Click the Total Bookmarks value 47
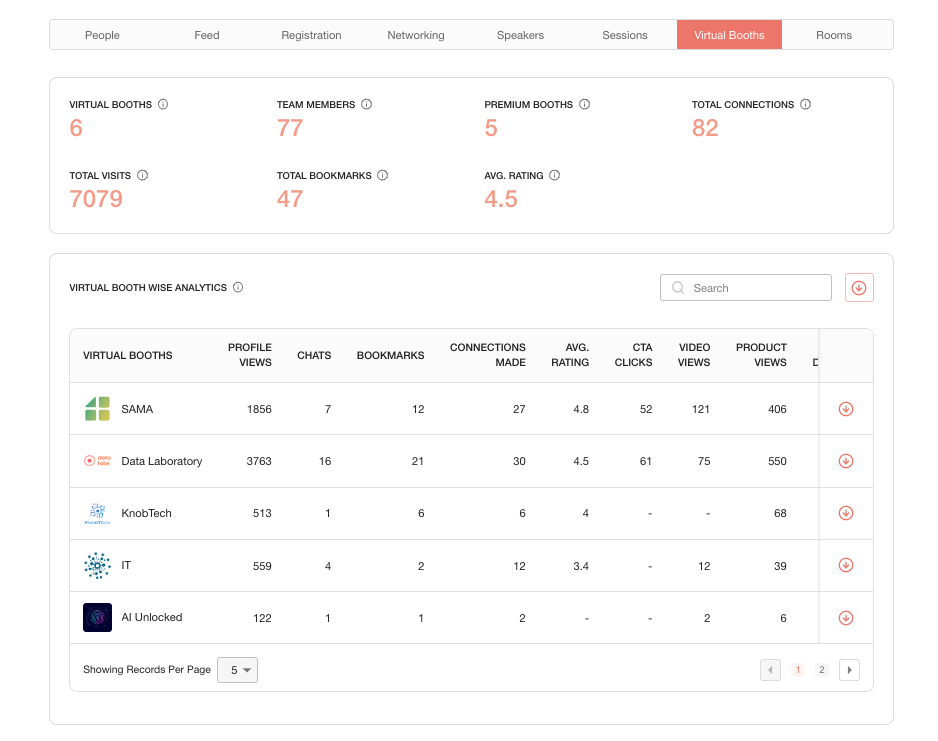The height and width of the screenshot is (741, 938). coord(290,199)
